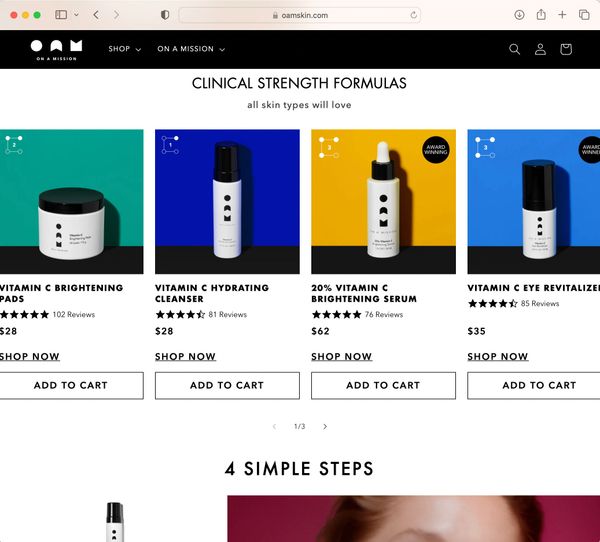Open the site search magnifier icon

click(514, 49)
